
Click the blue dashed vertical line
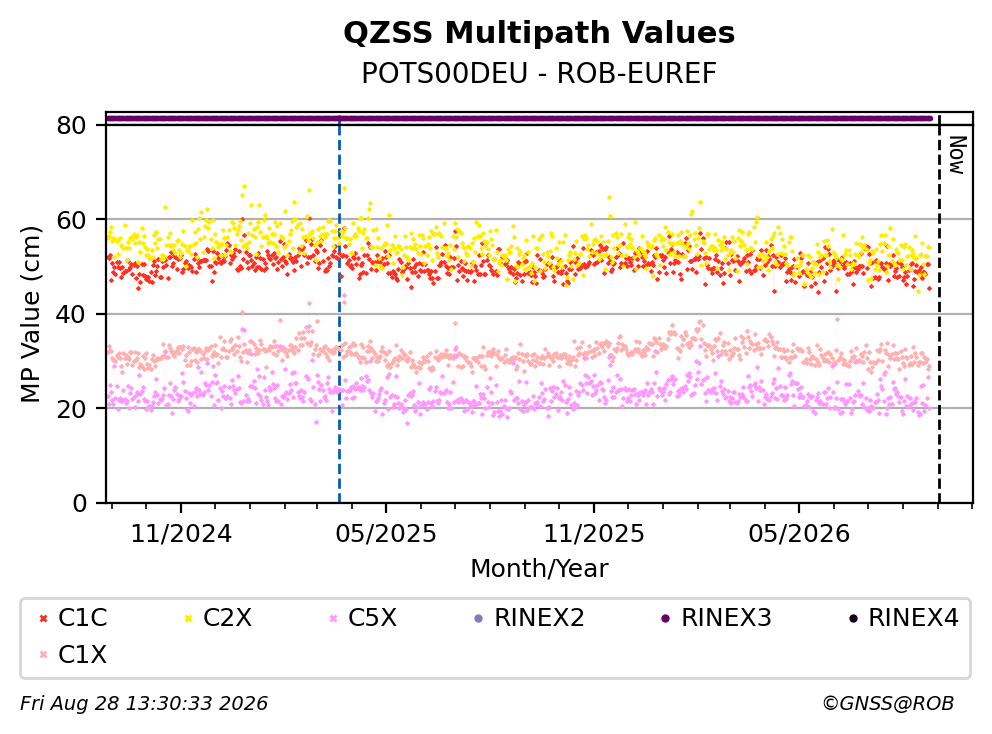(x=340, y=310)
